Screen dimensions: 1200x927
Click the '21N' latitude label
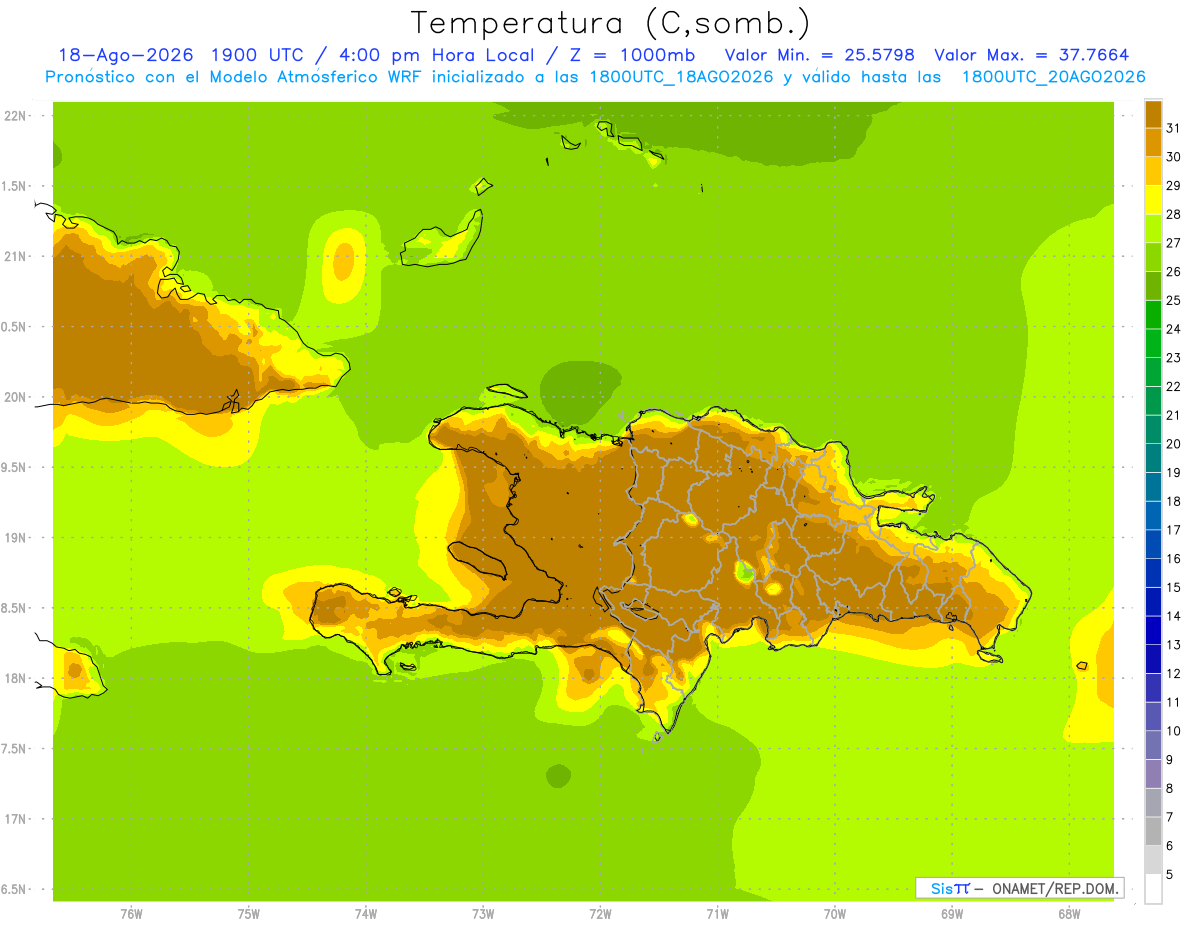[x=16, y=257]
